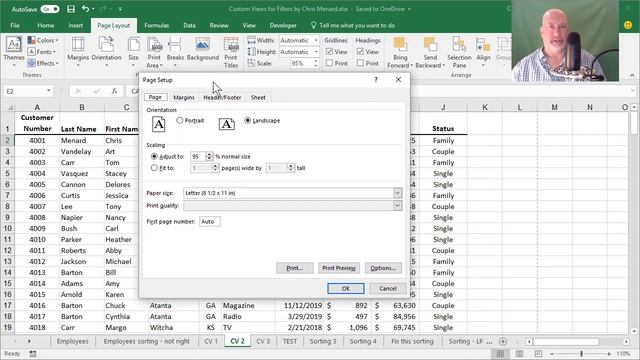Open the Page Setup help question mark

point(376,80)
